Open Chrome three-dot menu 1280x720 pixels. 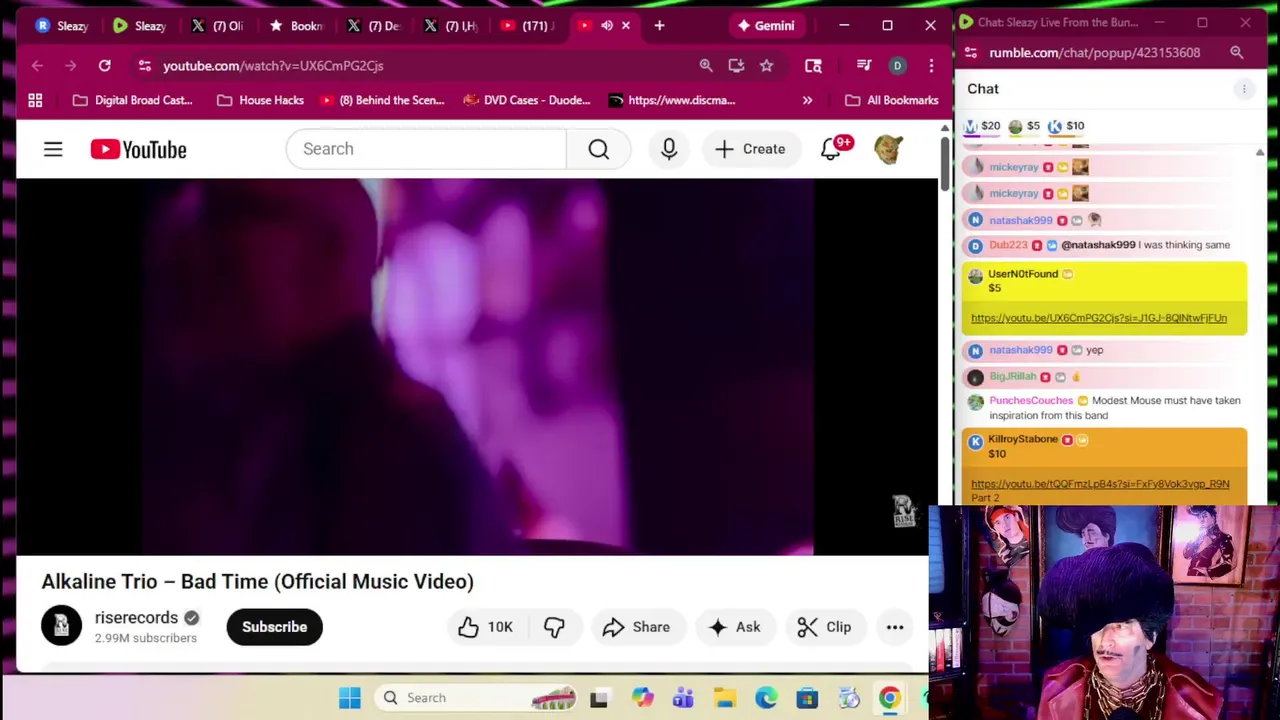pos(931,65)
